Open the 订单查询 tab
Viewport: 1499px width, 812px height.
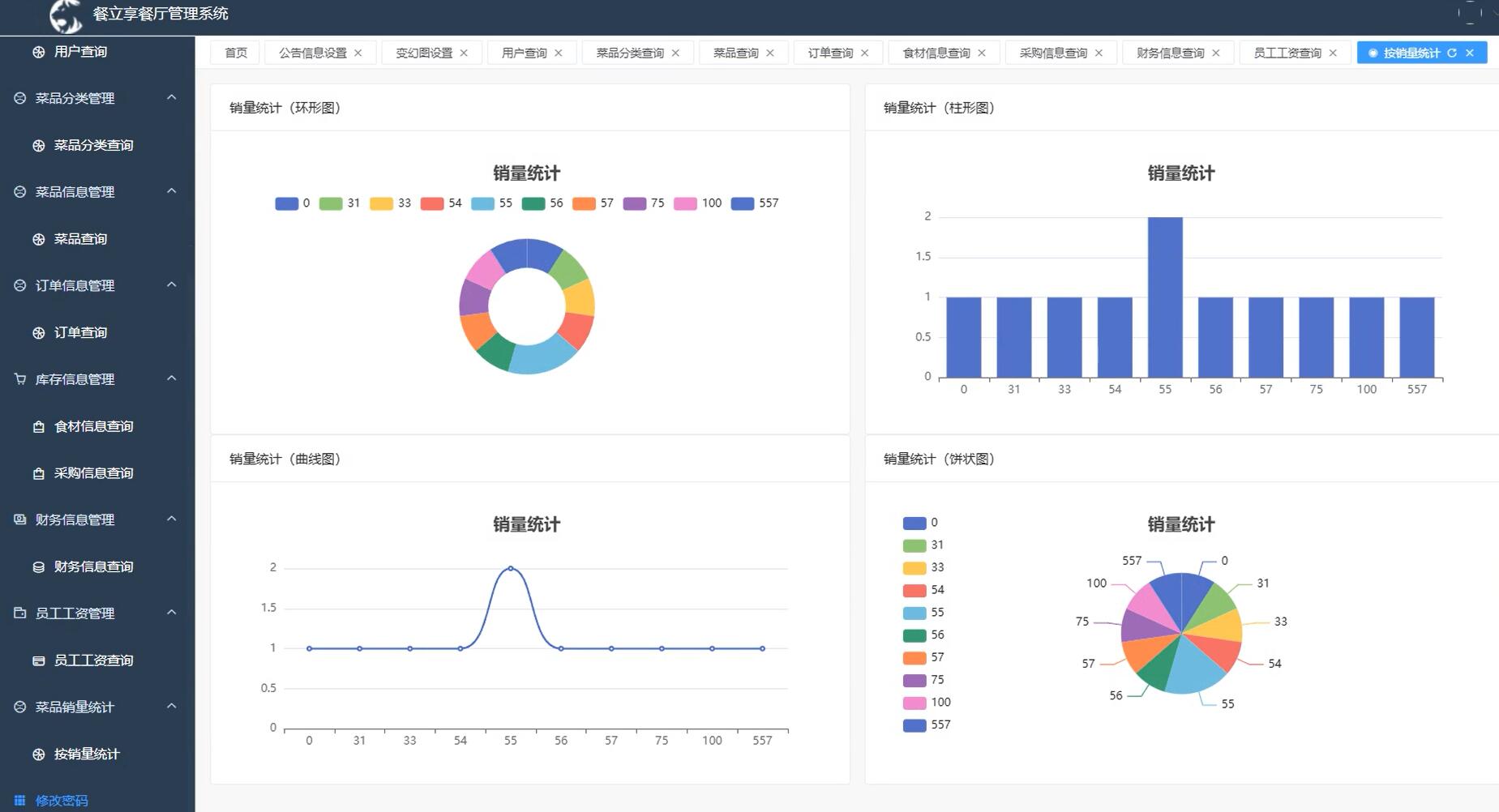pos(831,53)
